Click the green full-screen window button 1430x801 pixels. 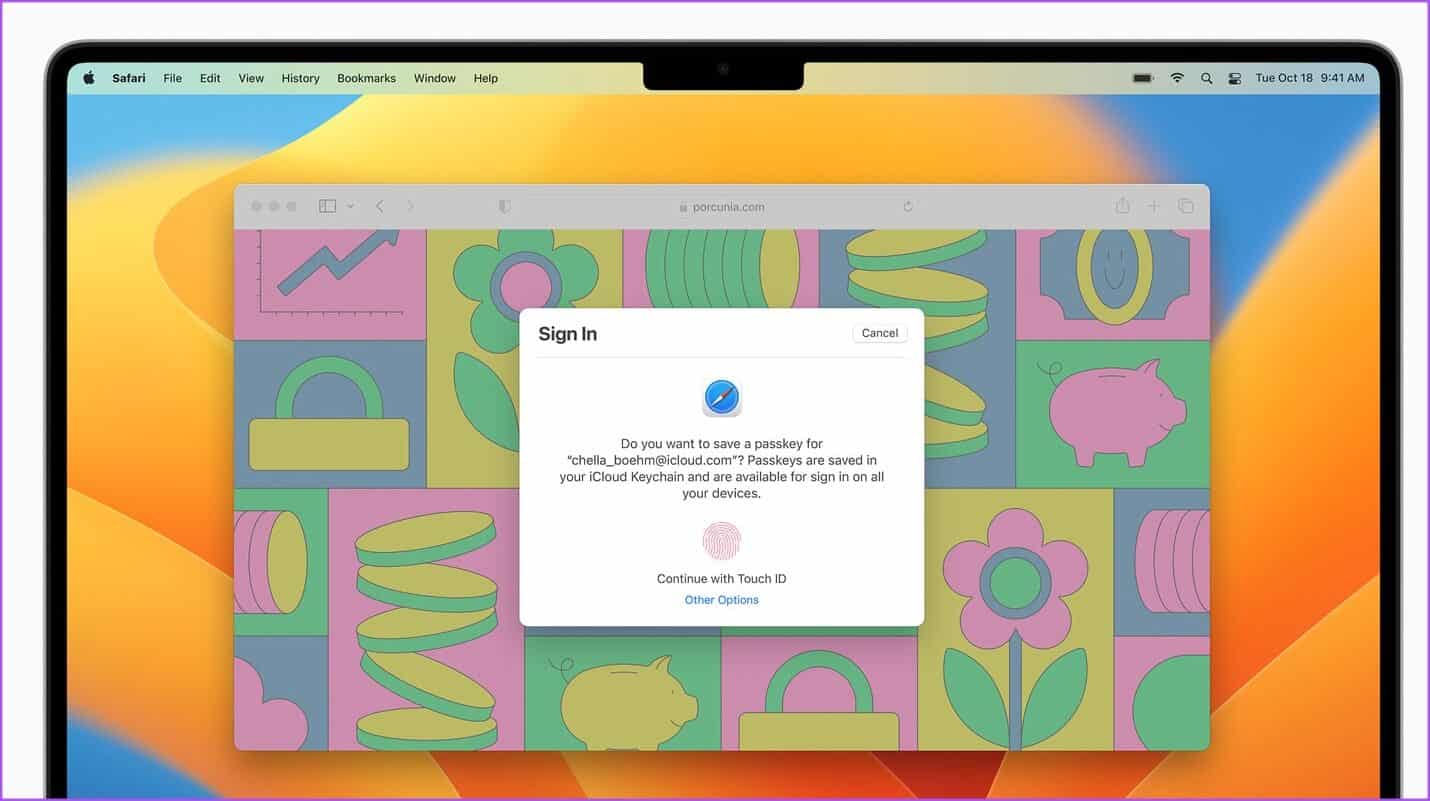(x=292, y=206)
